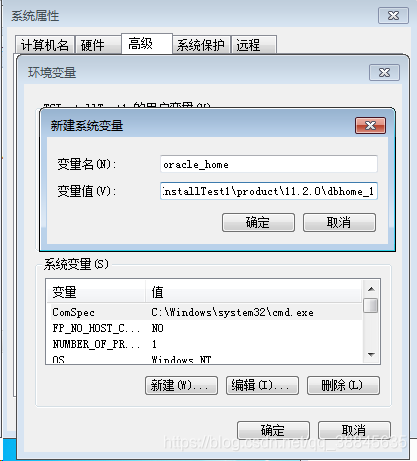Click the 变量名 input field containing oracle_home
Image resolution: width=417 pixels, height=461 pixels.
coord(269,164)
